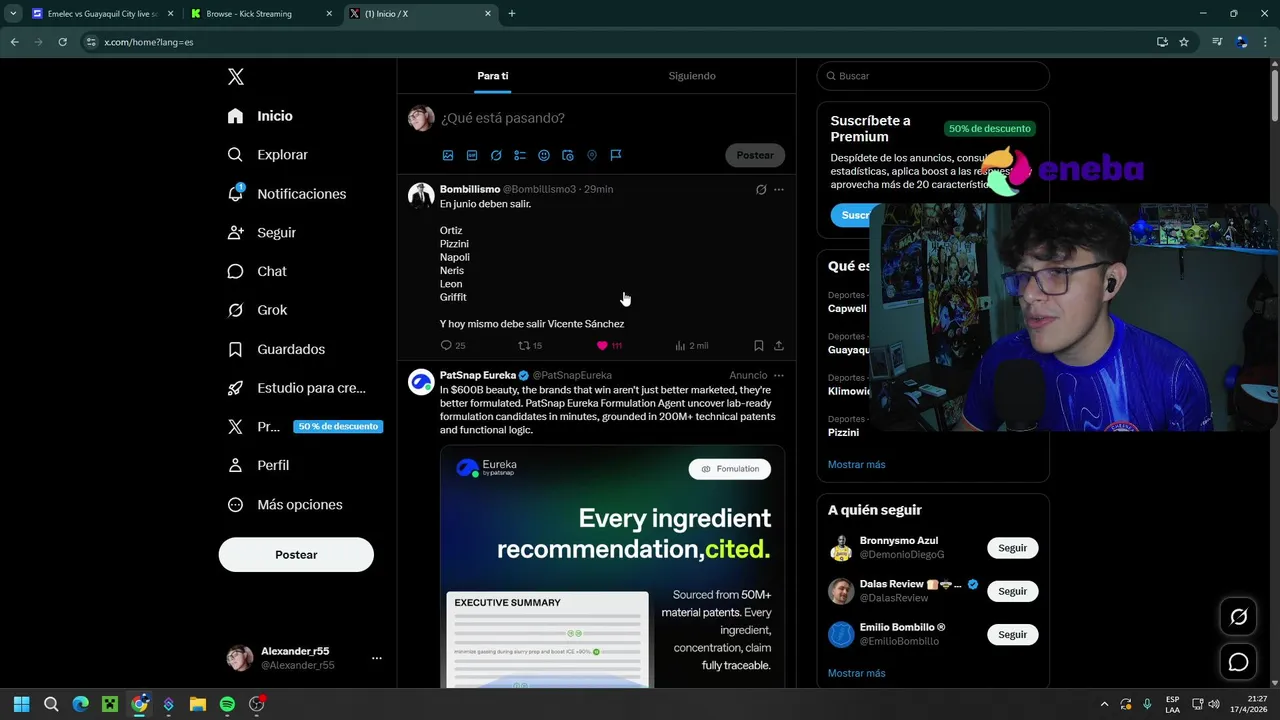Click 50% de descuento Premium badge
This screenshot has width=1280, height=720.
(989, 129)
